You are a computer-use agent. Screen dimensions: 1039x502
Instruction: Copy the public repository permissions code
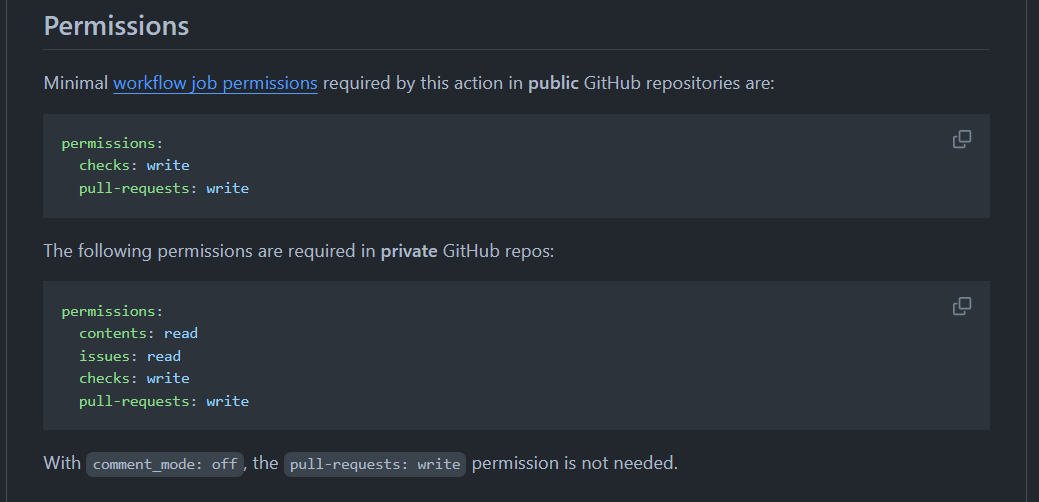tap(961, 139)
